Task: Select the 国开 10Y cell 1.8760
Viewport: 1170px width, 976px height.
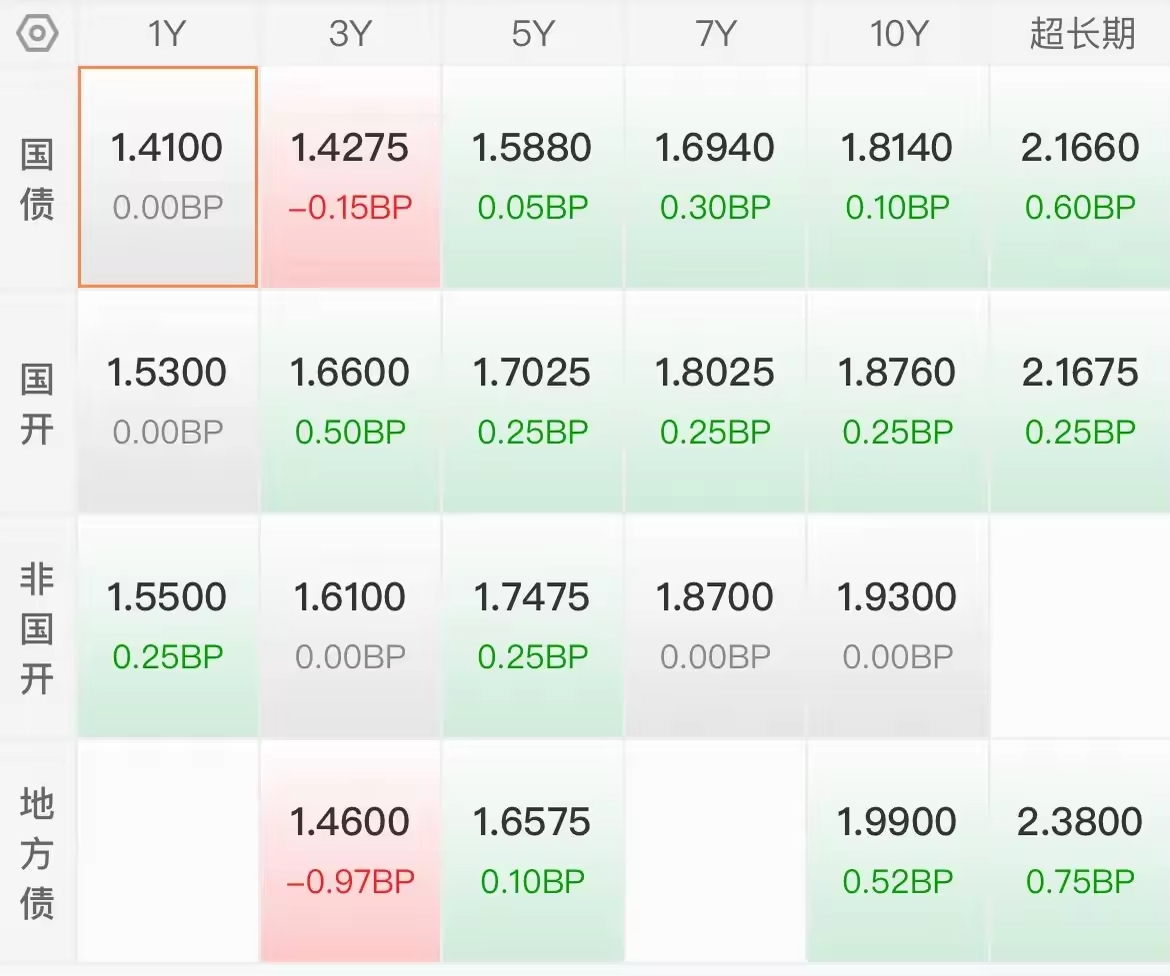Action: pyautogui.click(x=897, y=402)
